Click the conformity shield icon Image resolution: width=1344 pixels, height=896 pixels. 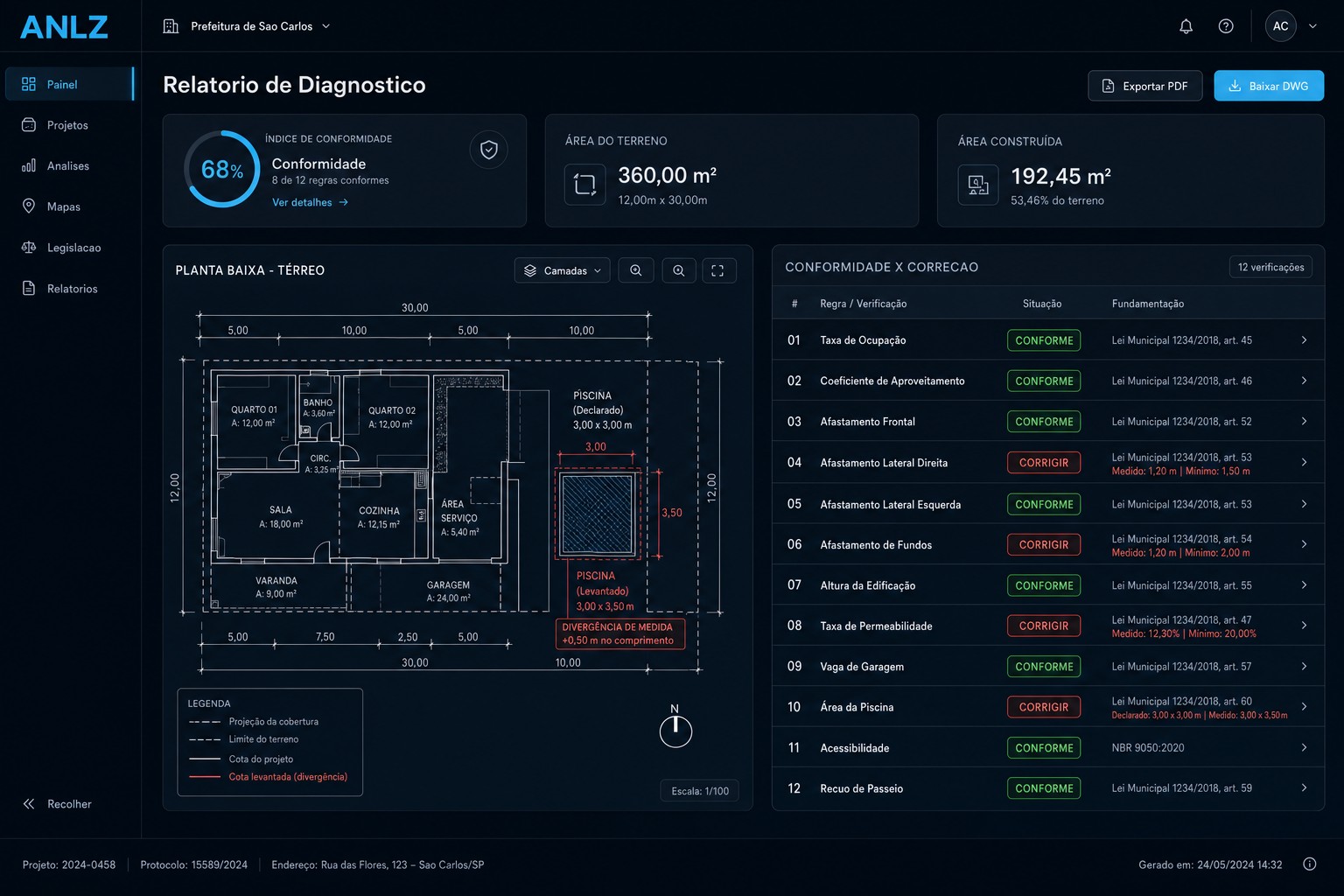click(489, 150)
